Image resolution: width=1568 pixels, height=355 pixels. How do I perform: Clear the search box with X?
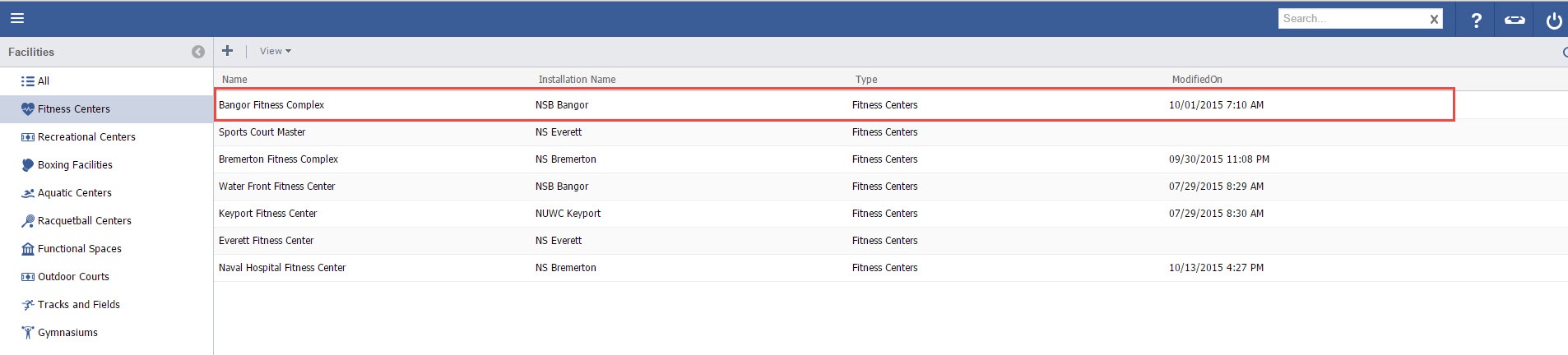click(x=1434, y=19)
